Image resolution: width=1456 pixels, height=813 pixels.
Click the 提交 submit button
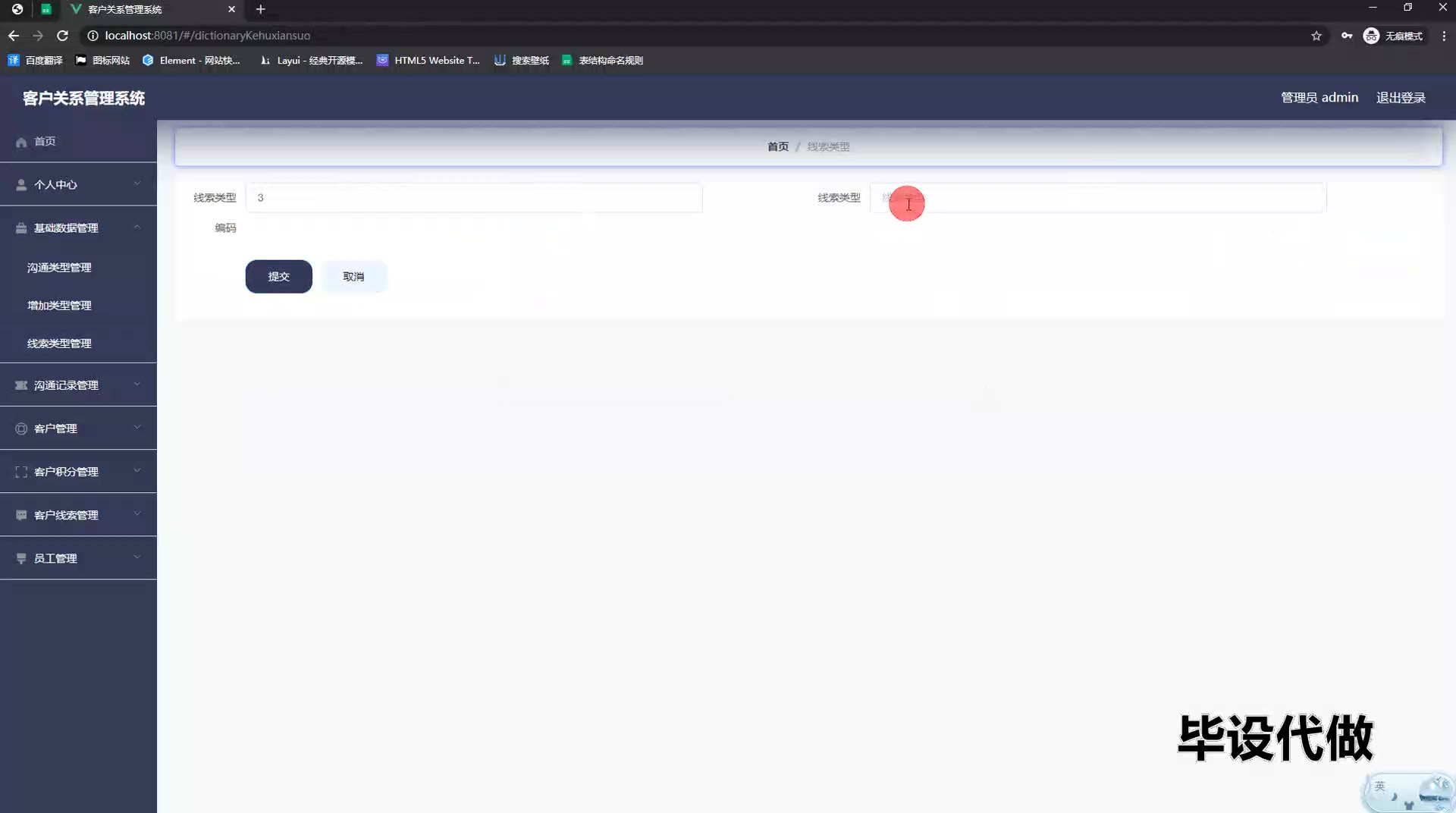[278, 277]
